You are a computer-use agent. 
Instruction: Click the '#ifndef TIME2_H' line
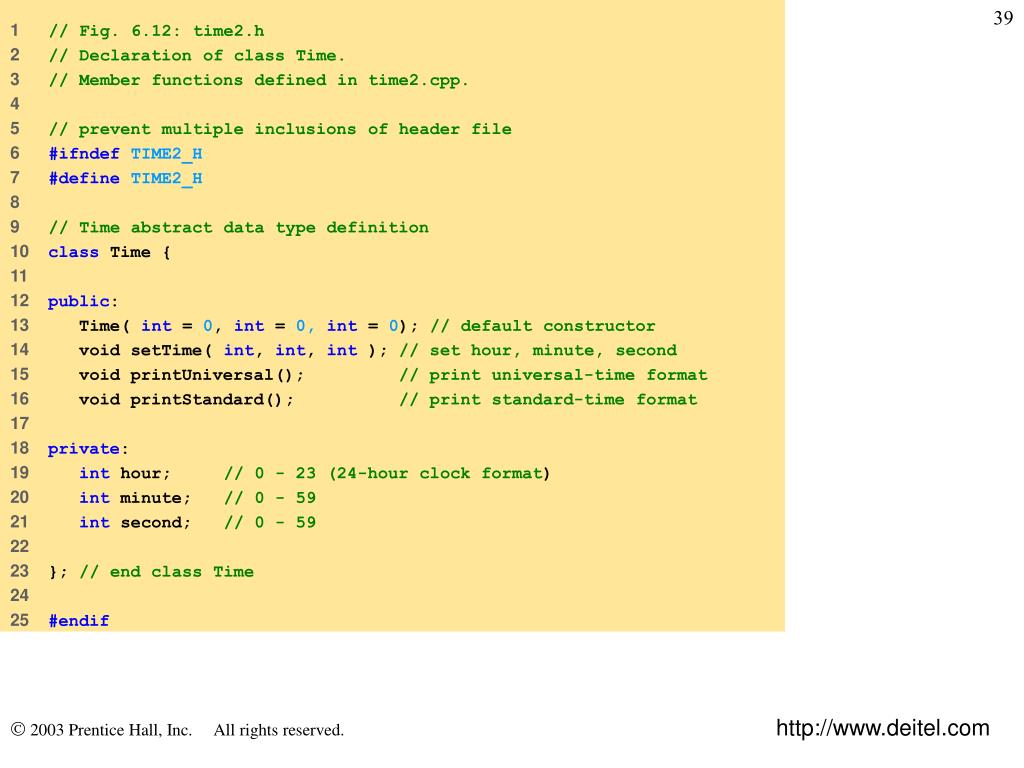click(x=125, y=154)
